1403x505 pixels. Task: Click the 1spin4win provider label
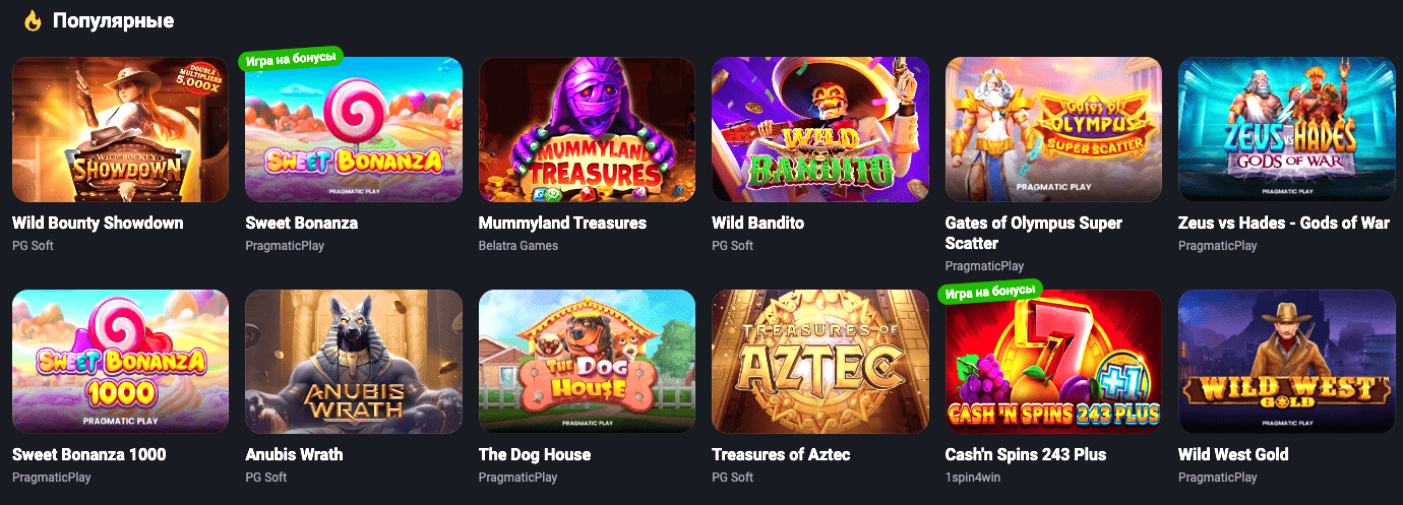(x=972, y=478)
